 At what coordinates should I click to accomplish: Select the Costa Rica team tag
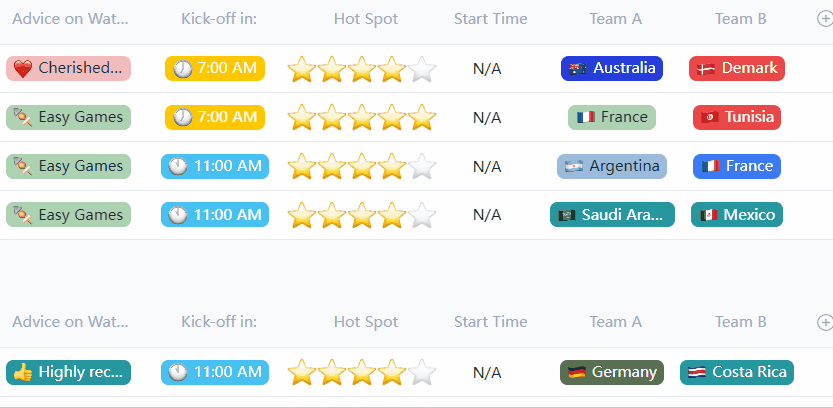coord(737,372)
